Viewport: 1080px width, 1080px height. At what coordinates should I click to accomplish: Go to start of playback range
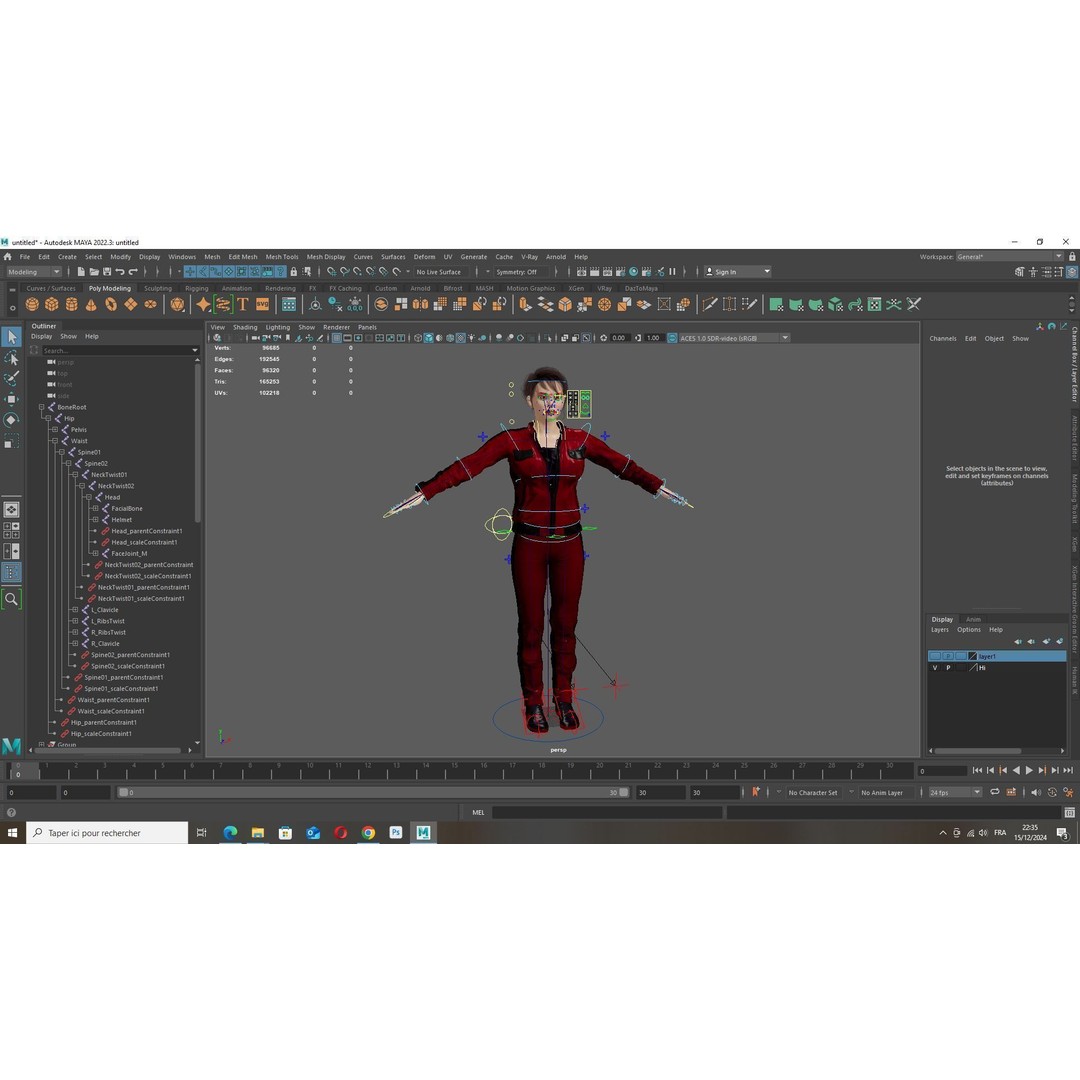pyautogui.click(x=977, y=771)
